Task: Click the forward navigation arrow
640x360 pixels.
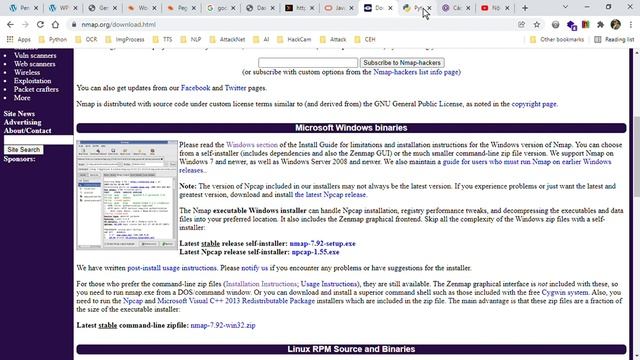Action: pos(25,24)
